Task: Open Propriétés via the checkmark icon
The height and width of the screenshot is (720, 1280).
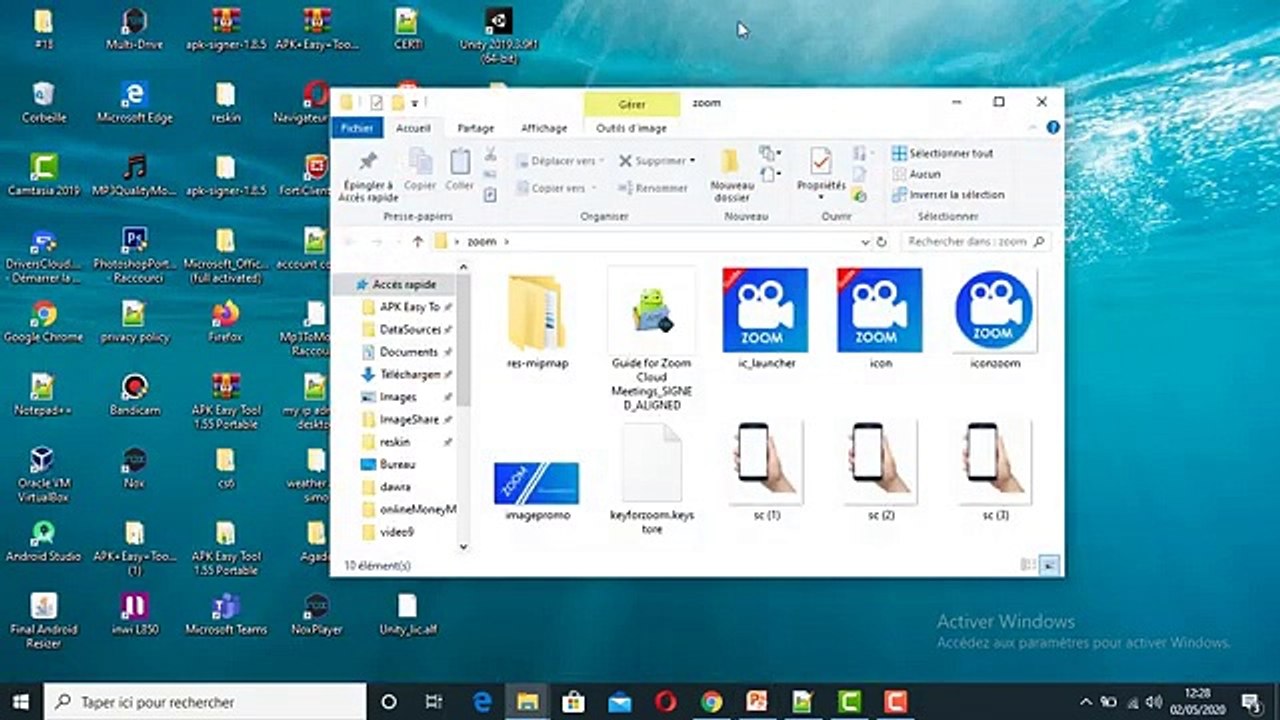Action: tap(821, 162)
